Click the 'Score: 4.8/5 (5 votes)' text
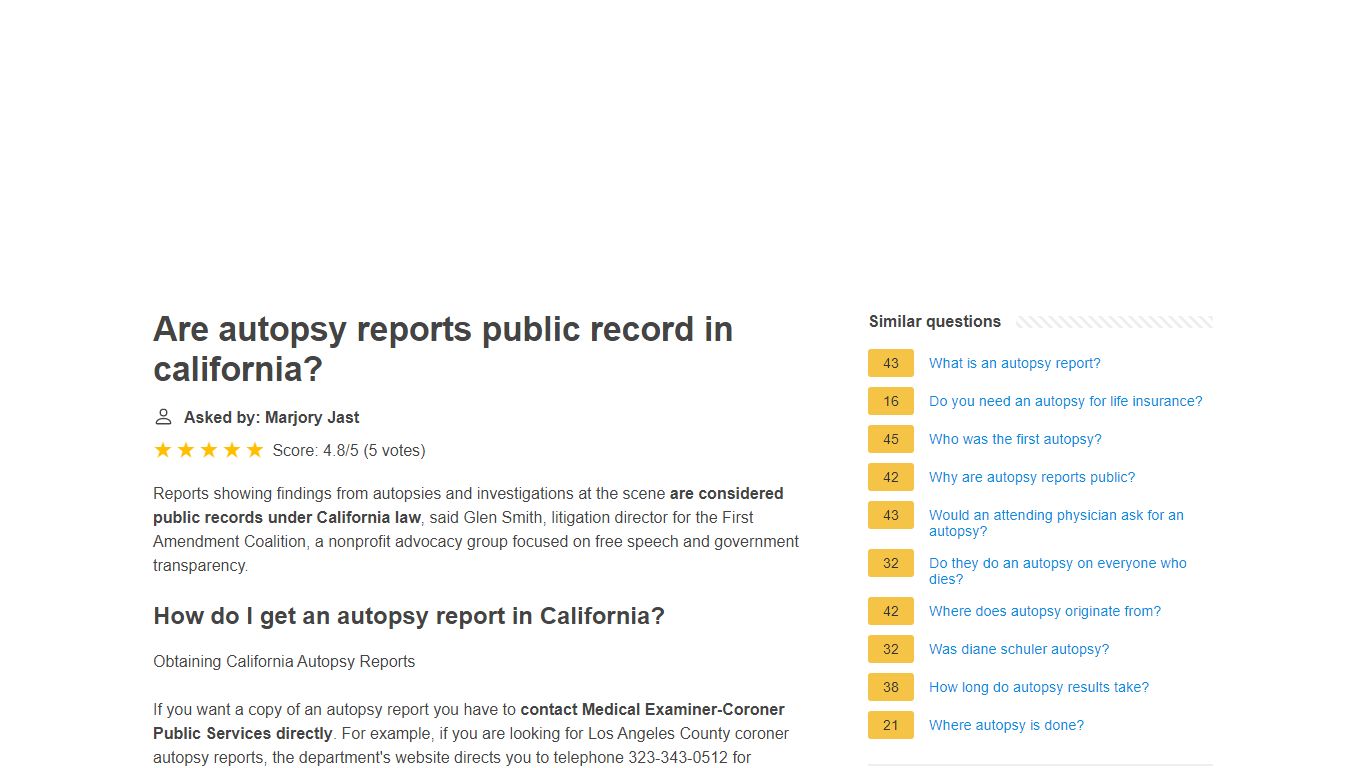The width and height of the screenshot is (1366, 768). [349, 450]
